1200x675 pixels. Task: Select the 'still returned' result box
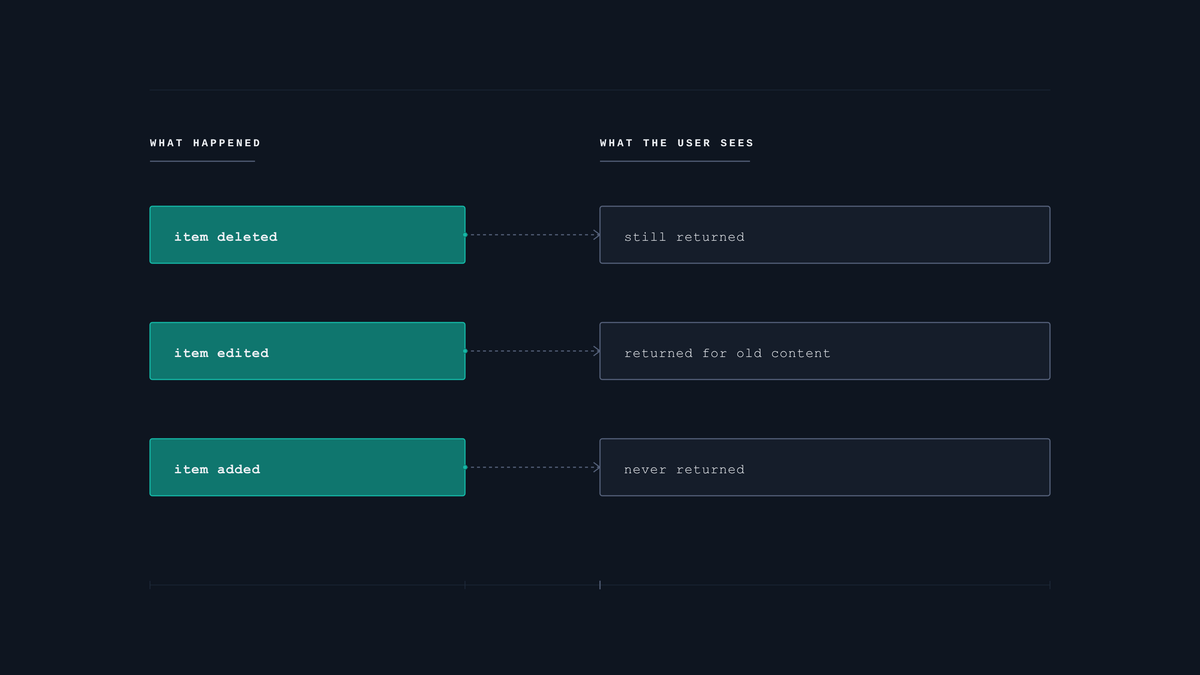pos(825,235)
